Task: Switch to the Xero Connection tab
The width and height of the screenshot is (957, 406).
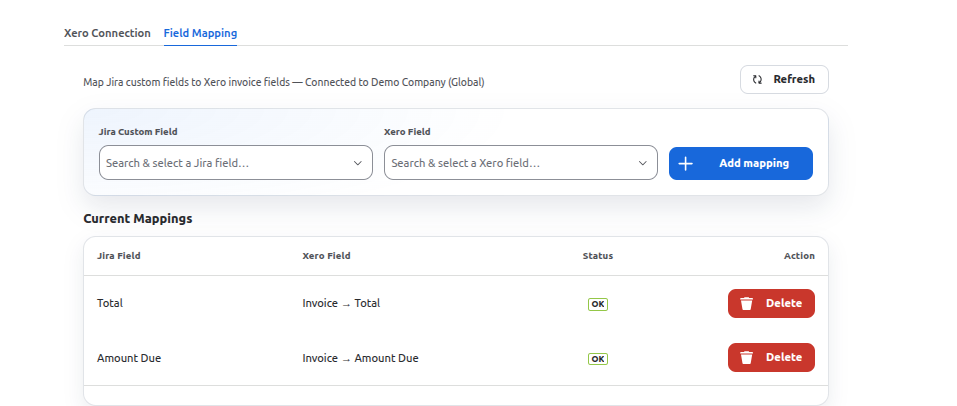Action: (107, 33)
